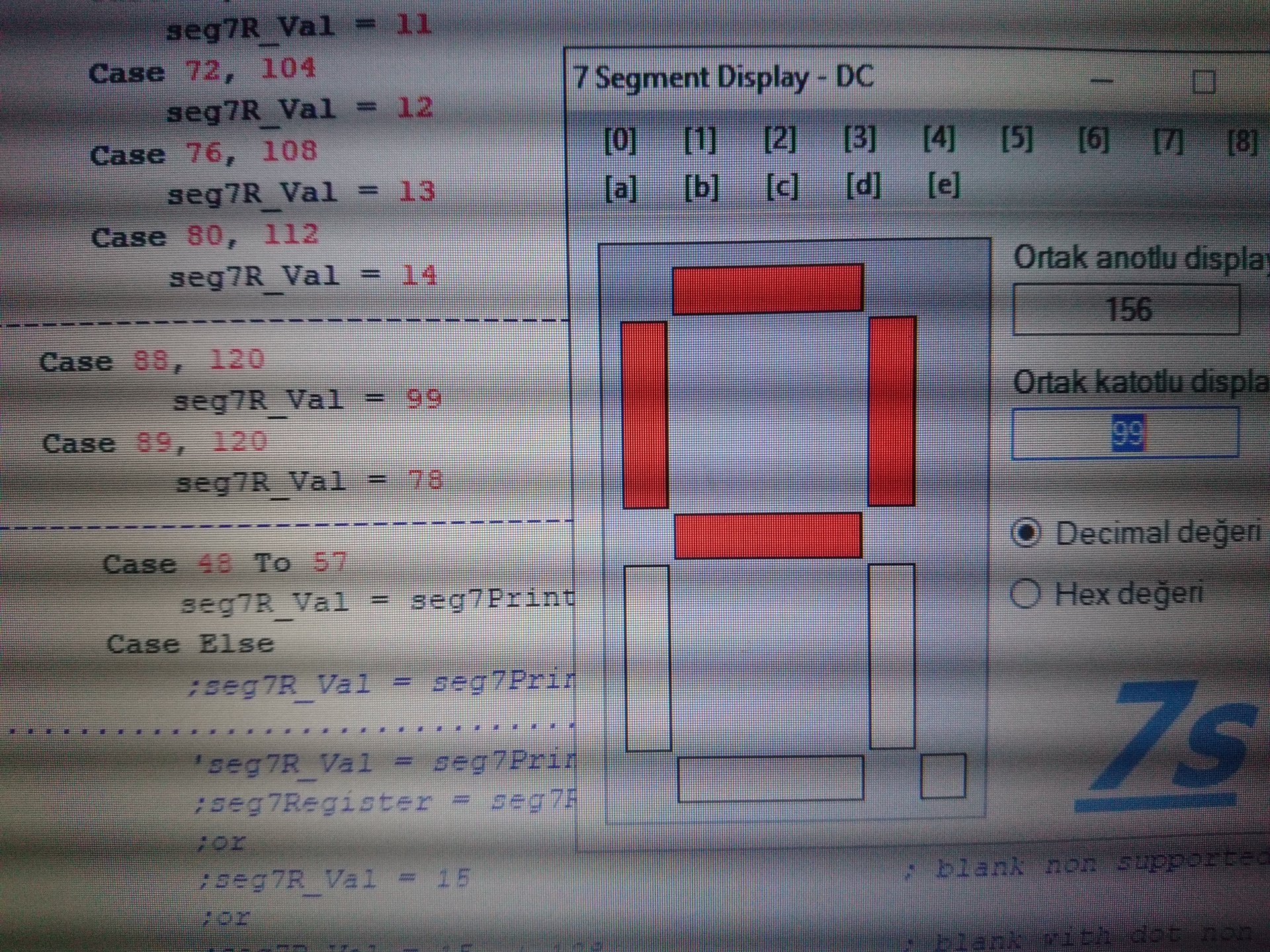Toggle the middle horizontal segment

pyautogui.click(x=768, y=535)
